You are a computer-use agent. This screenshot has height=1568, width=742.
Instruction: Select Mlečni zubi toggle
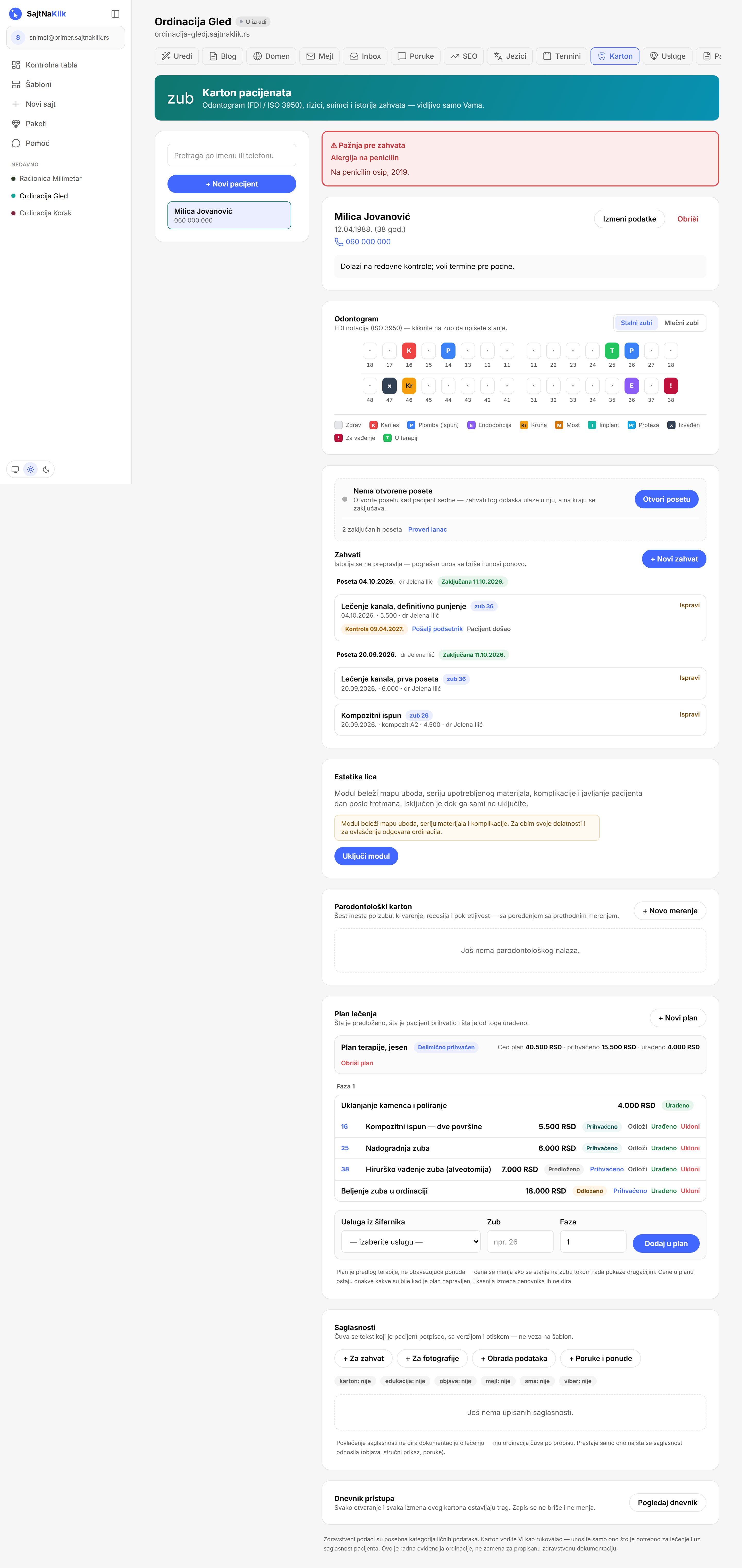681,323
